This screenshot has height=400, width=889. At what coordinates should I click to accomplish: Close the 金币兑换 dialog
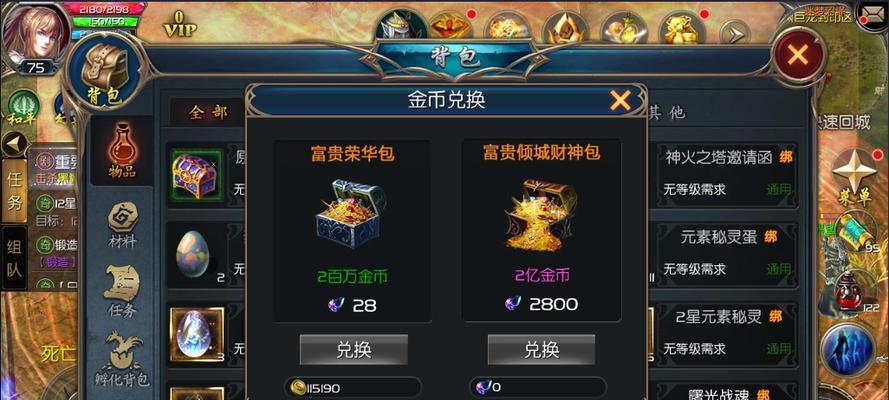pos(620,101)
